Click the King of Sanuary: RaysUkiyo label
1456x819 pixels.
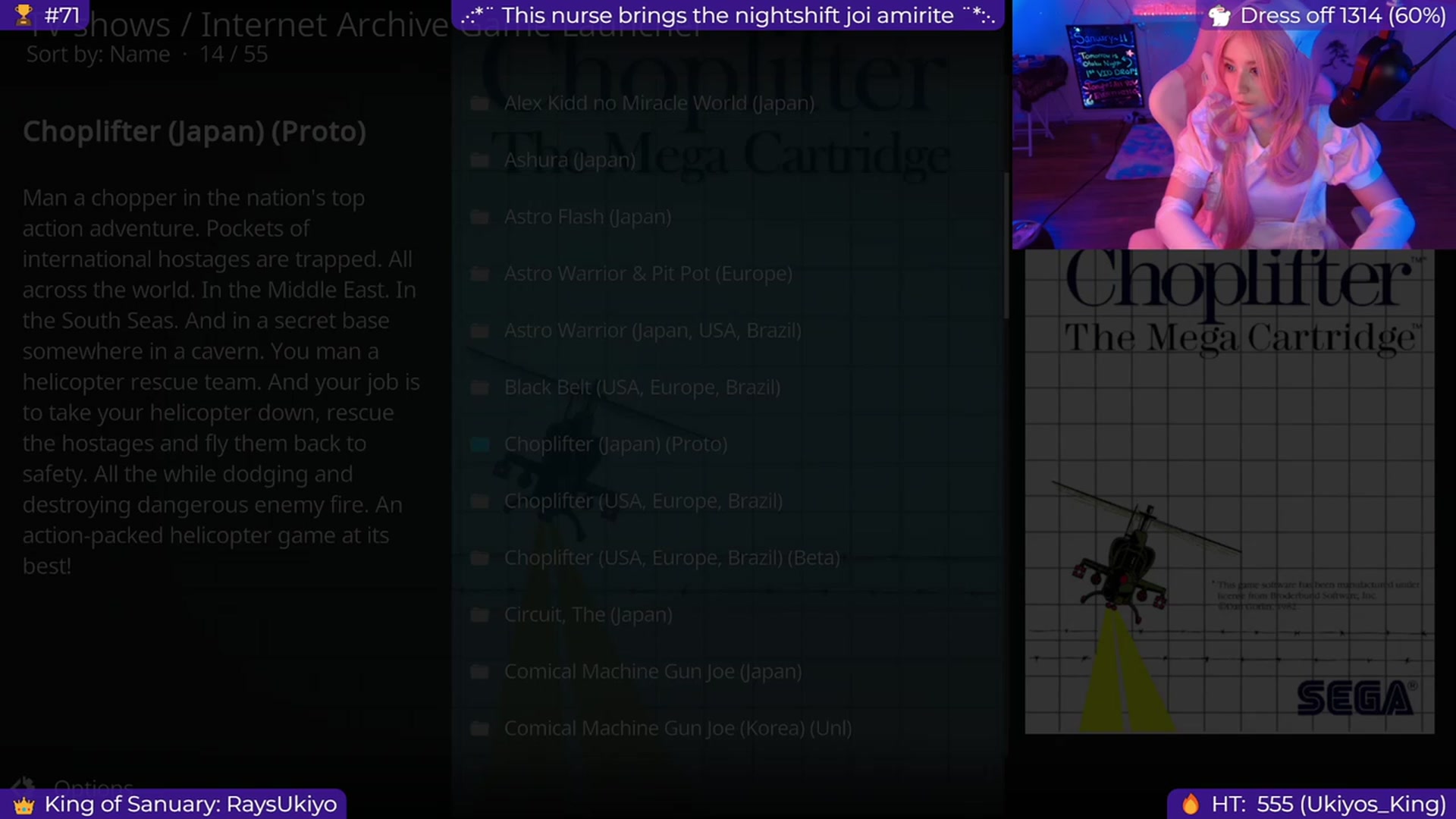coord(190,805)
